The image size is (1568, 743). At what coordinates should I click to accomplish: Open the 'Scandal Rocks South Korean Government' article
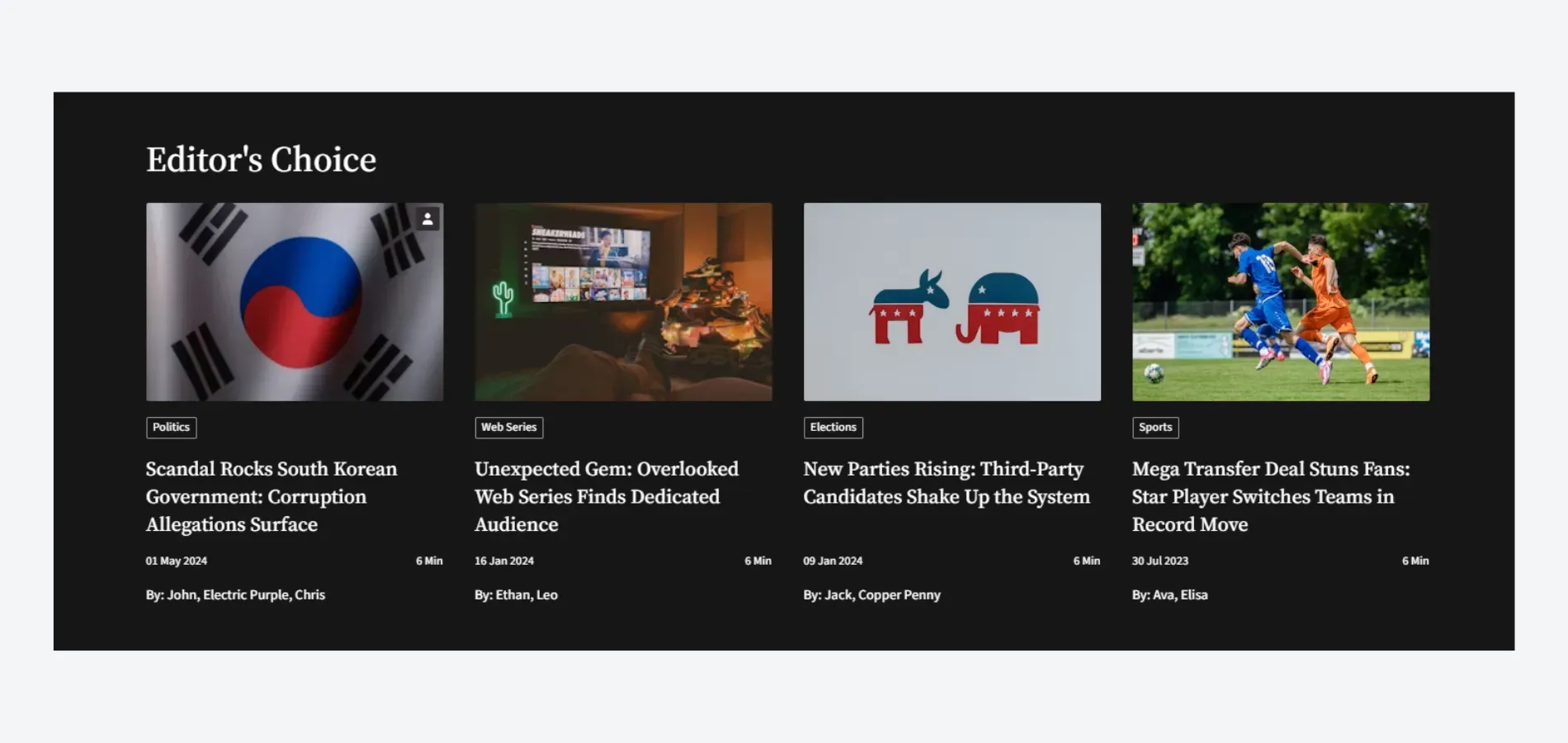click(x=272, y=497)
